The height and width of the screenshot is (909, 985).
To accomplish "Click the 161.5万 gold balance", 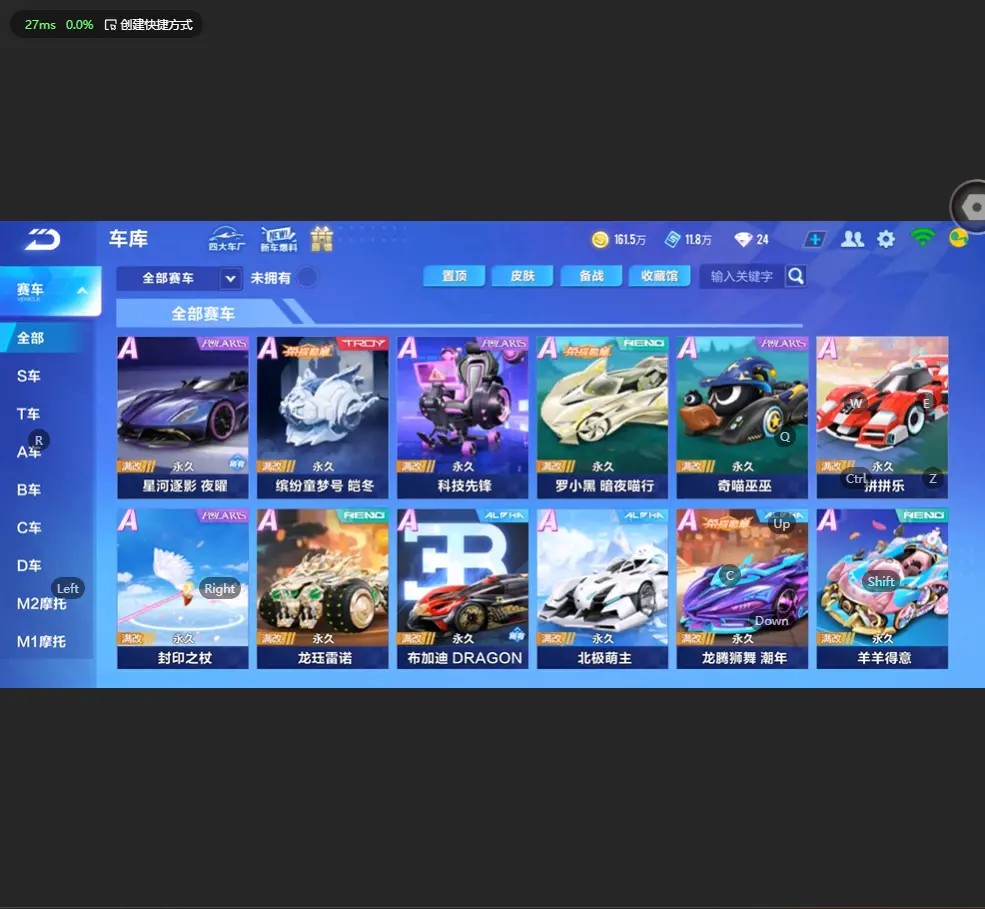I will tap(629, 240).
